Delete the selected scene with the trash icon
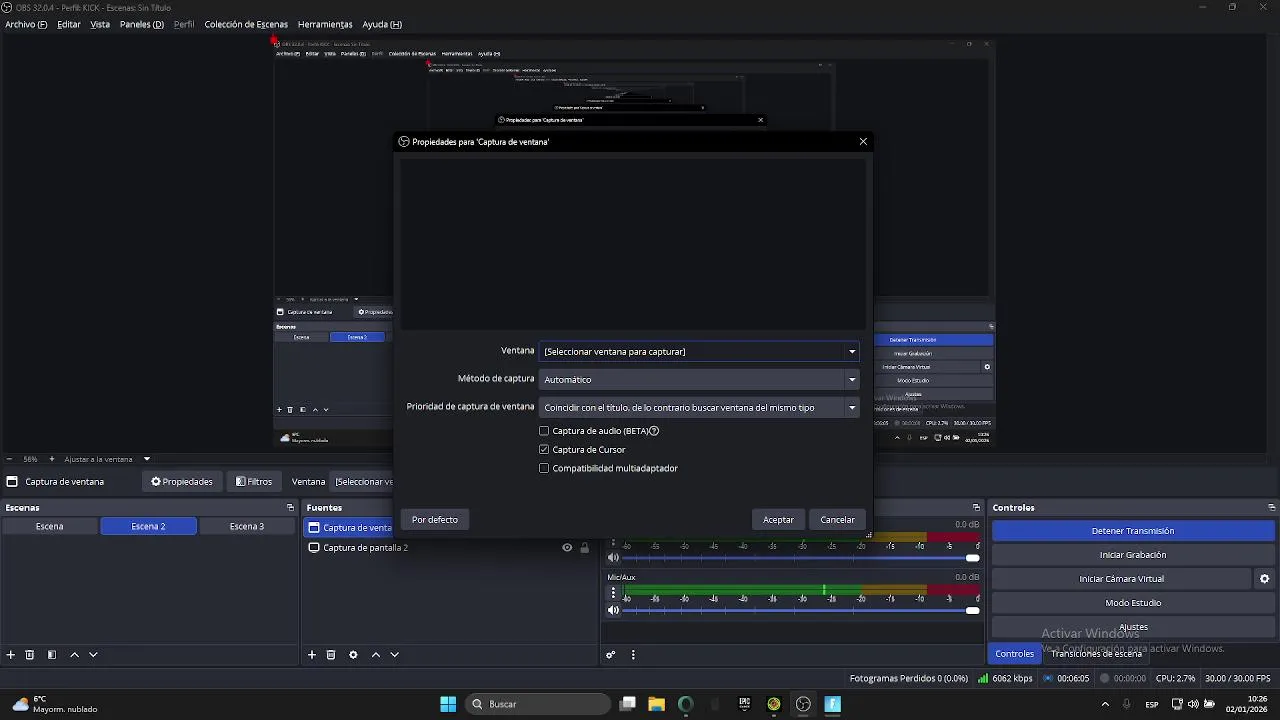This screenshot has width=1280, height=720. tap(30, 655)
